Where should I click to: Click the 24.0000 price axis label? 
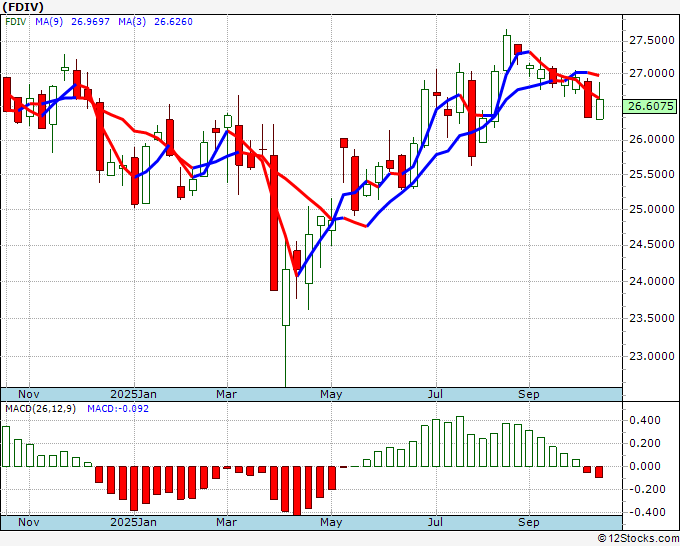click(x=652, y=281)
